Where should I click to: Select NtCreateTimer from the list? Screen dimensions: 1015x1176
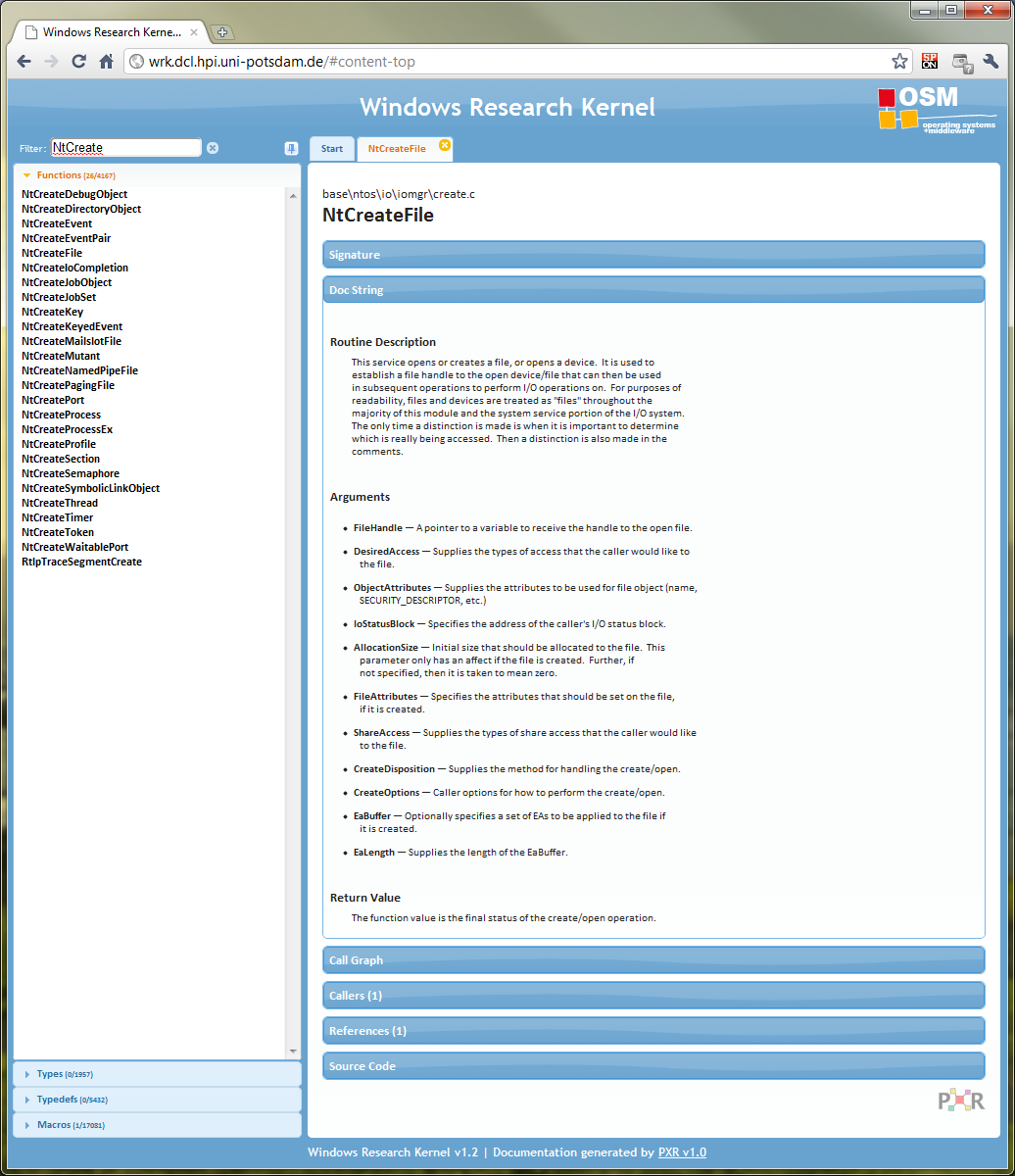tap(57, 517)
